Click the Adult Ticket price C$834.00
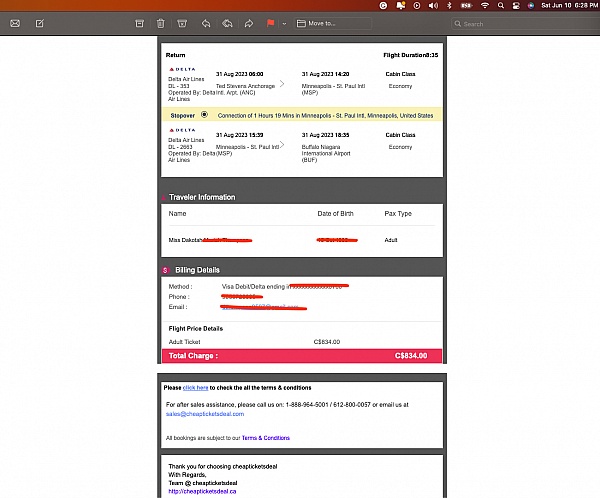The image size is (600, 498). click(327, 342)
